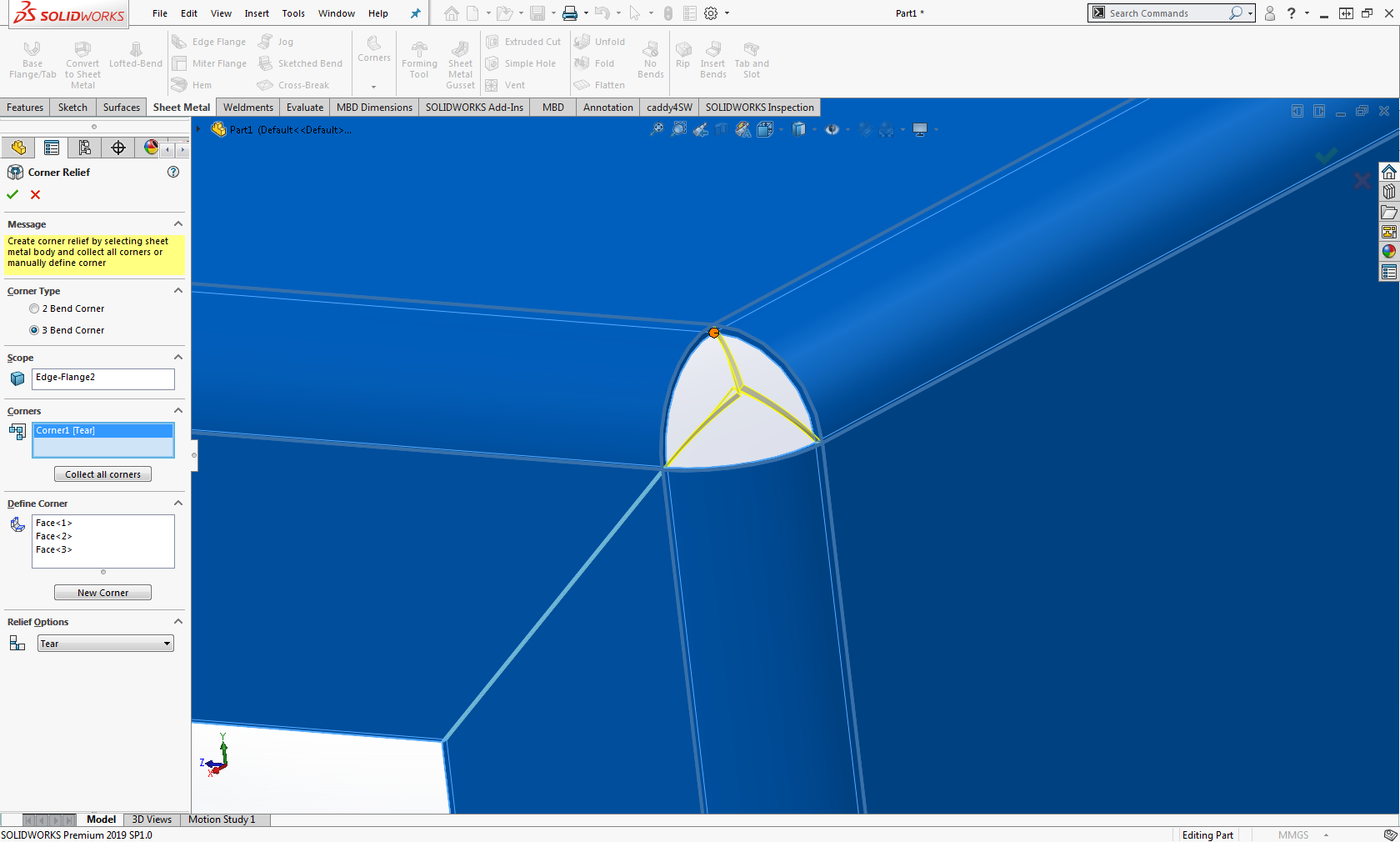Screen dimensions: 1400x842
Task: Open the Tear relief type dropdown
Action: [x=105, y=644]
